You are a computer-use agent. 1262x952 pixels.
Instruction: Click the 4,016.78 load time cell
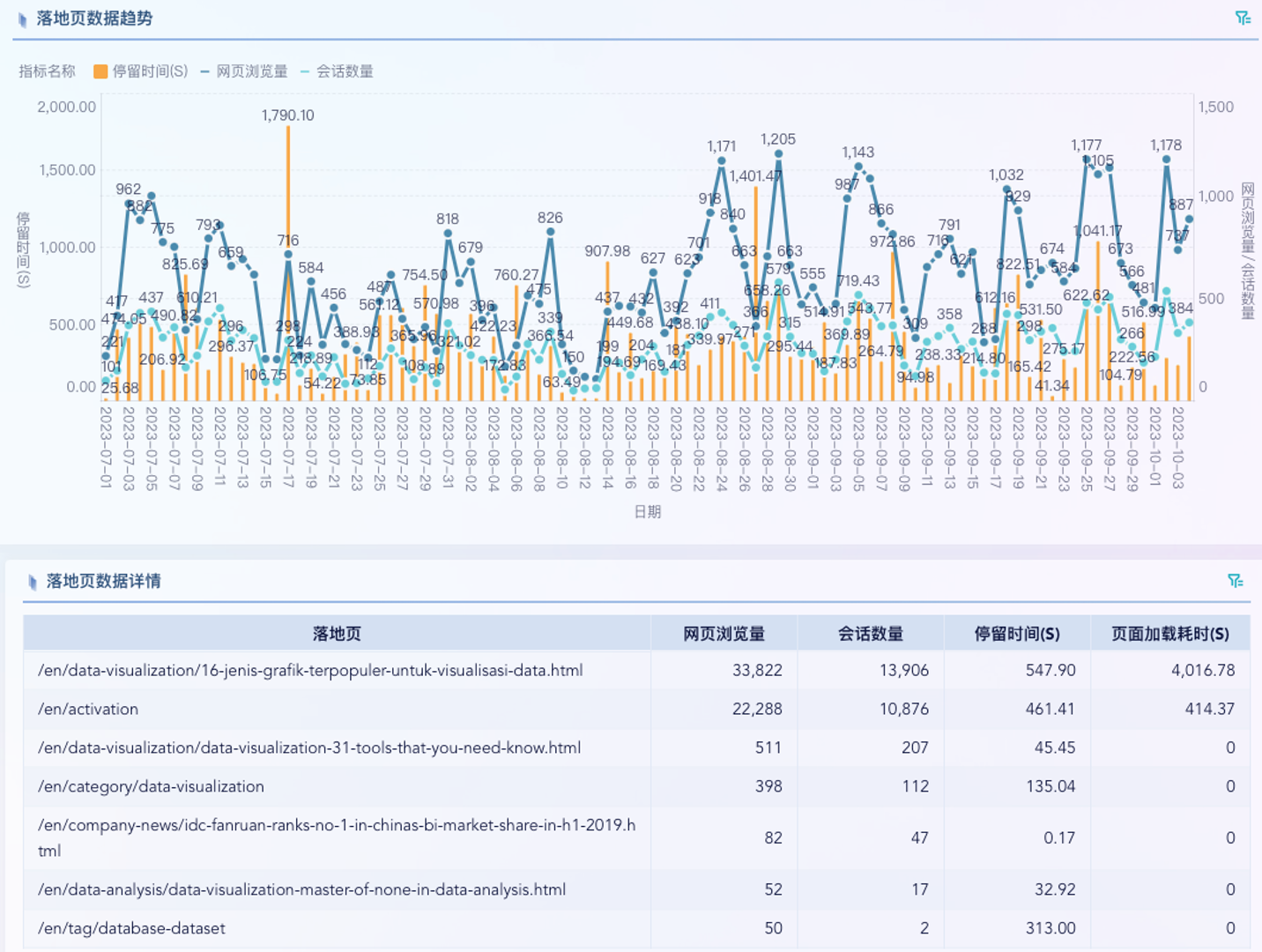click(x=1203, y=670)
